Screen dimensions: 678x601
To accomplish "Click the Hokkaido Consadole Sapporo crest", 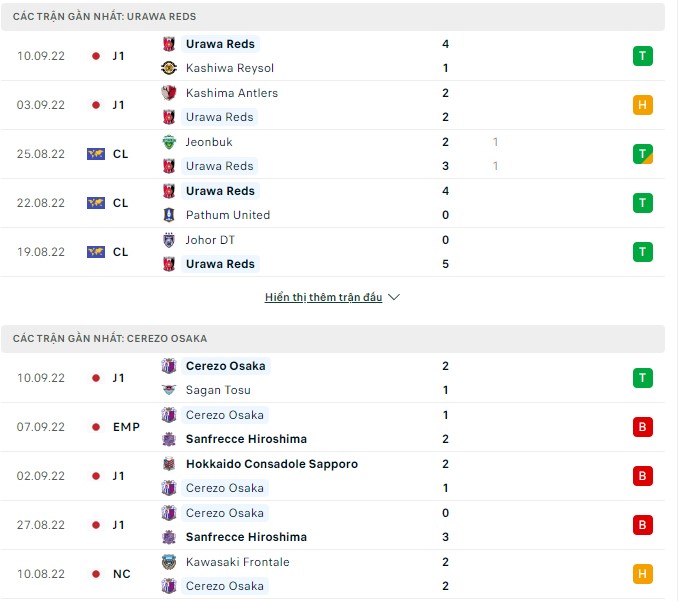I will click(169, 464).
